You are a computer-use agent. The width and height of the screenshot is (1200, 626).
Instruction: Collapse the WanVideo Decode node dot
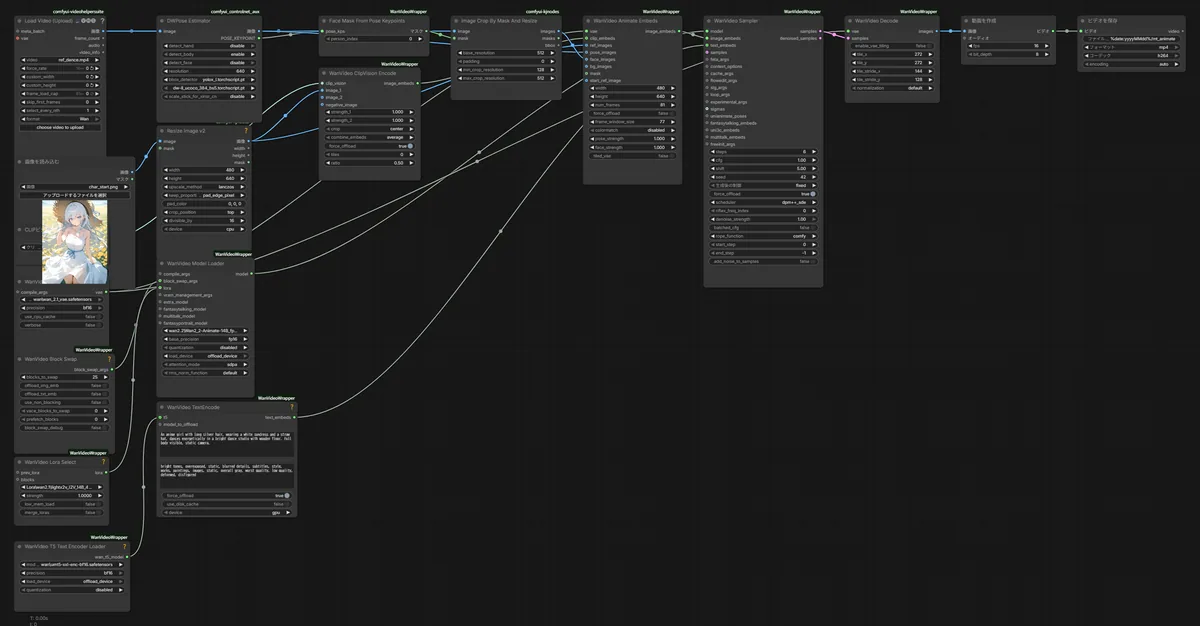coord(850,20)
